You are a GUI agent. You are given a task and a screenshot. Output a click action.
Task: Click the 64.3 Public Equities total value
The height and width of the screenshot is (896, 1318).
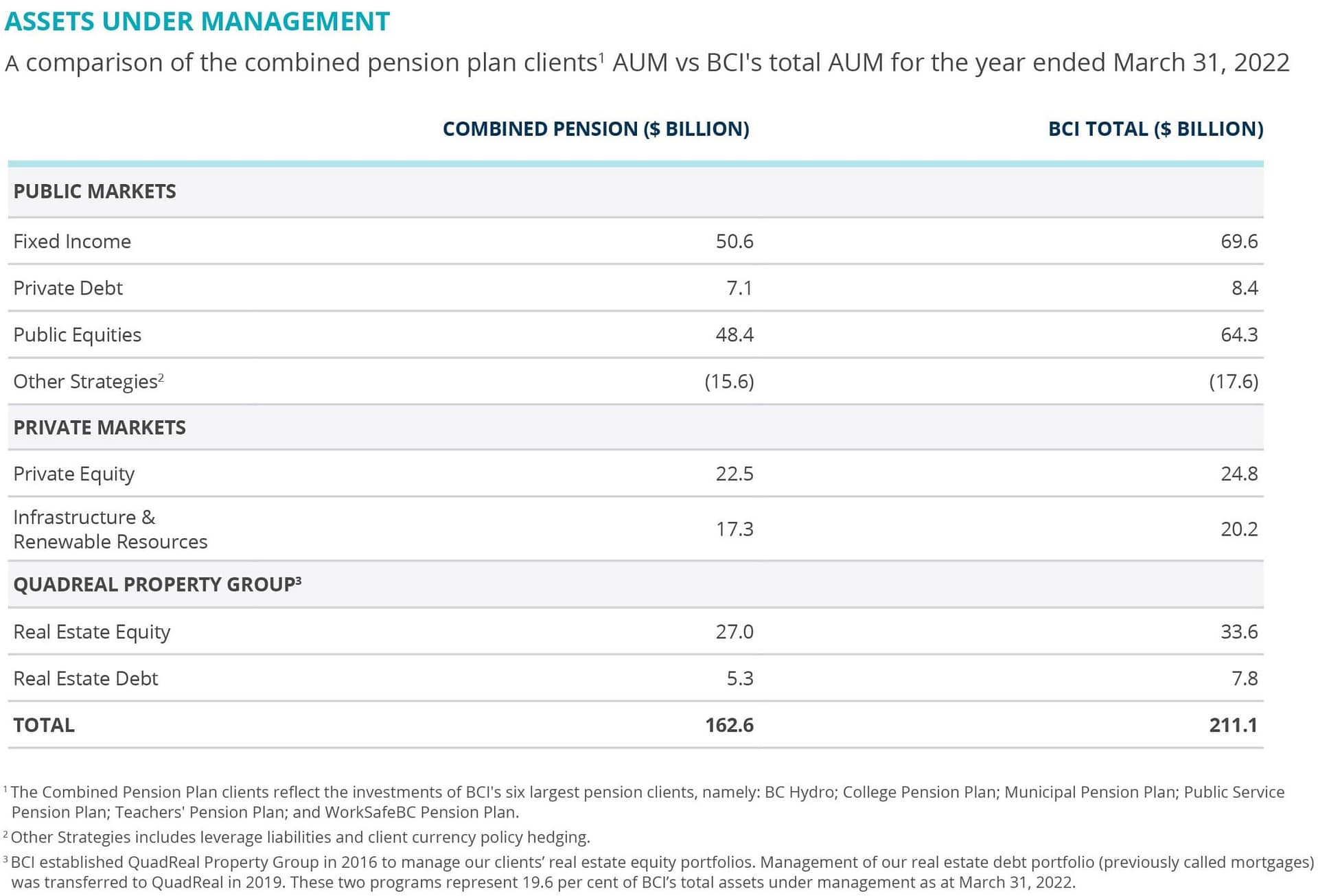point(1238,335)
